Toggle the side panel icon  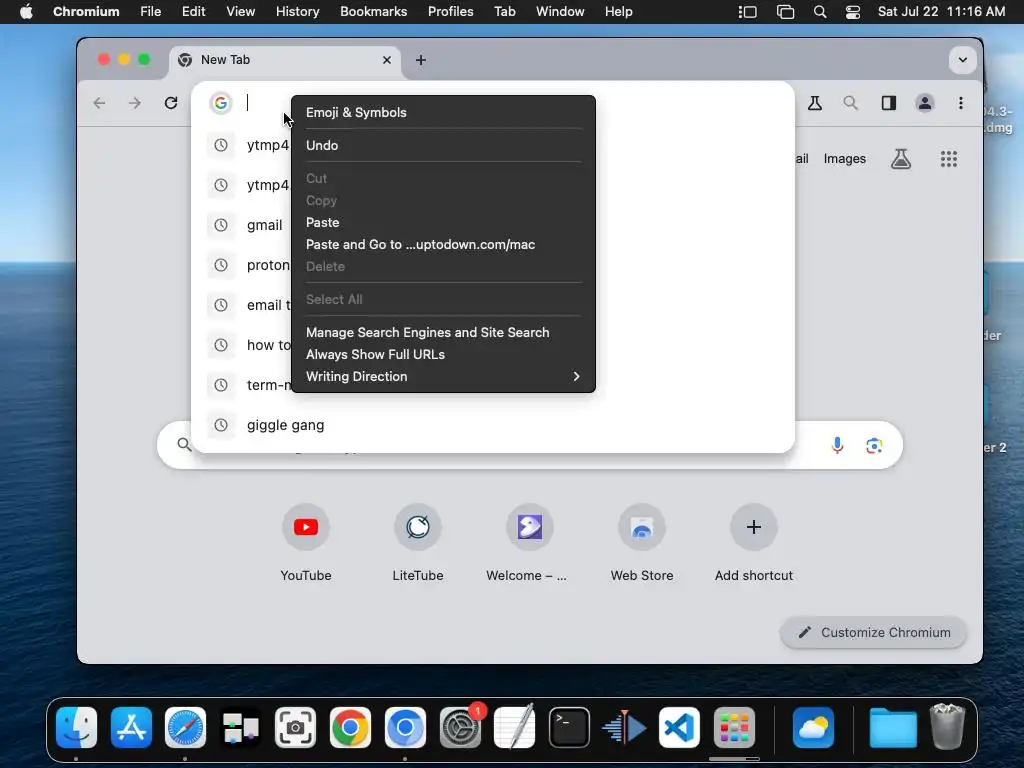click(x=888, y=103)
